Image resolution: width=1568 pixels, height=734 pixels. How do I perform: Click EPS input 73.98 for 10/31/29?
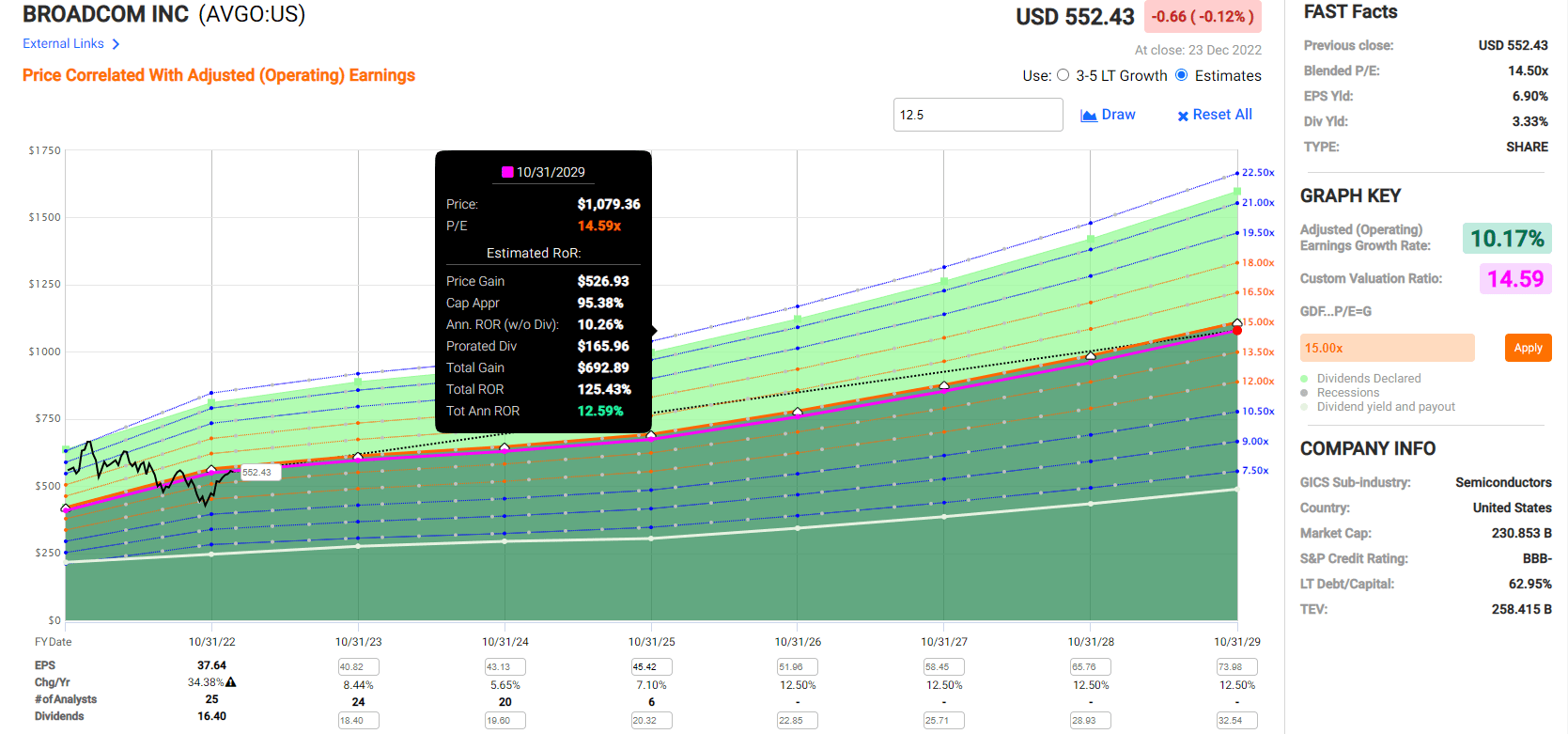point(1237,666)
